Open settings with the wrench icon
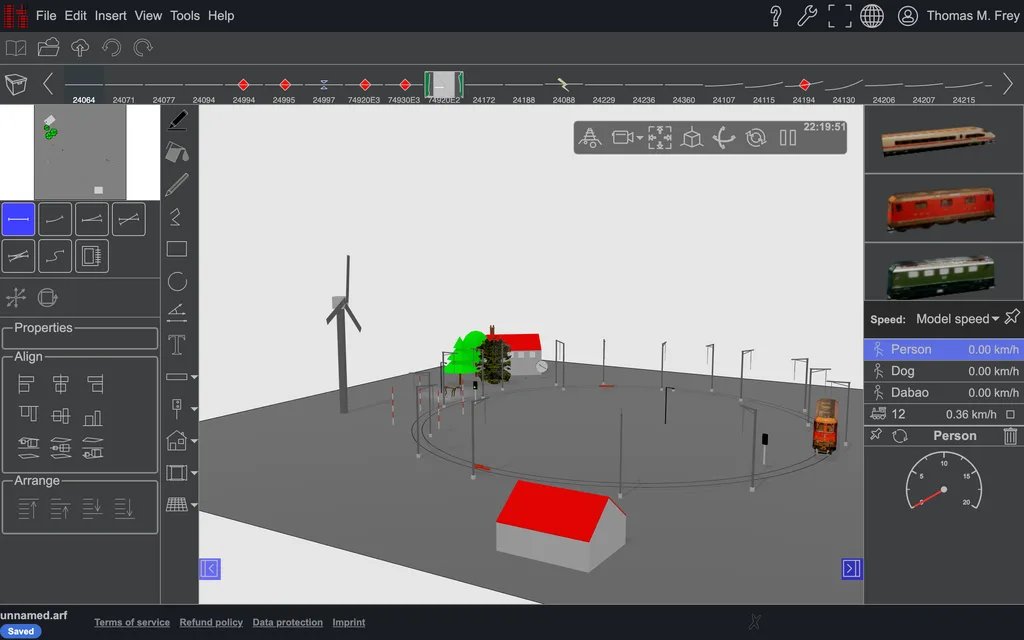The image size is (1024, 640). [807, 16]
